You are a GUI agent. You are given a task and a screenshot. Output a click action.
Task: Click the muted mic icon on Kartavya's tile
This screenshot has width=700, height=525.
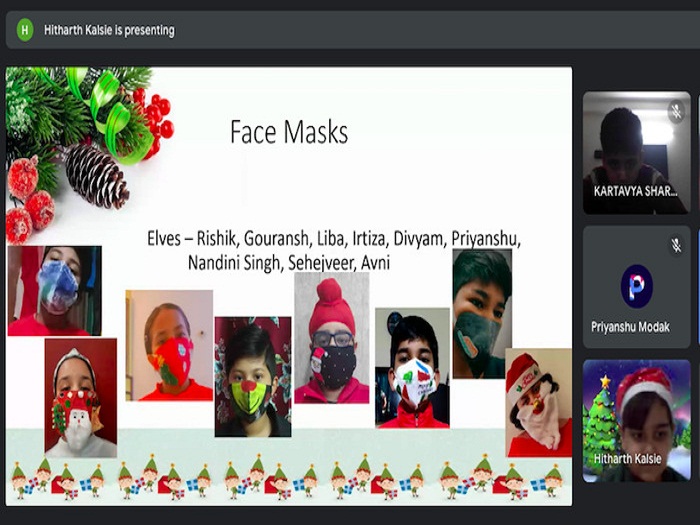(677, 111)
